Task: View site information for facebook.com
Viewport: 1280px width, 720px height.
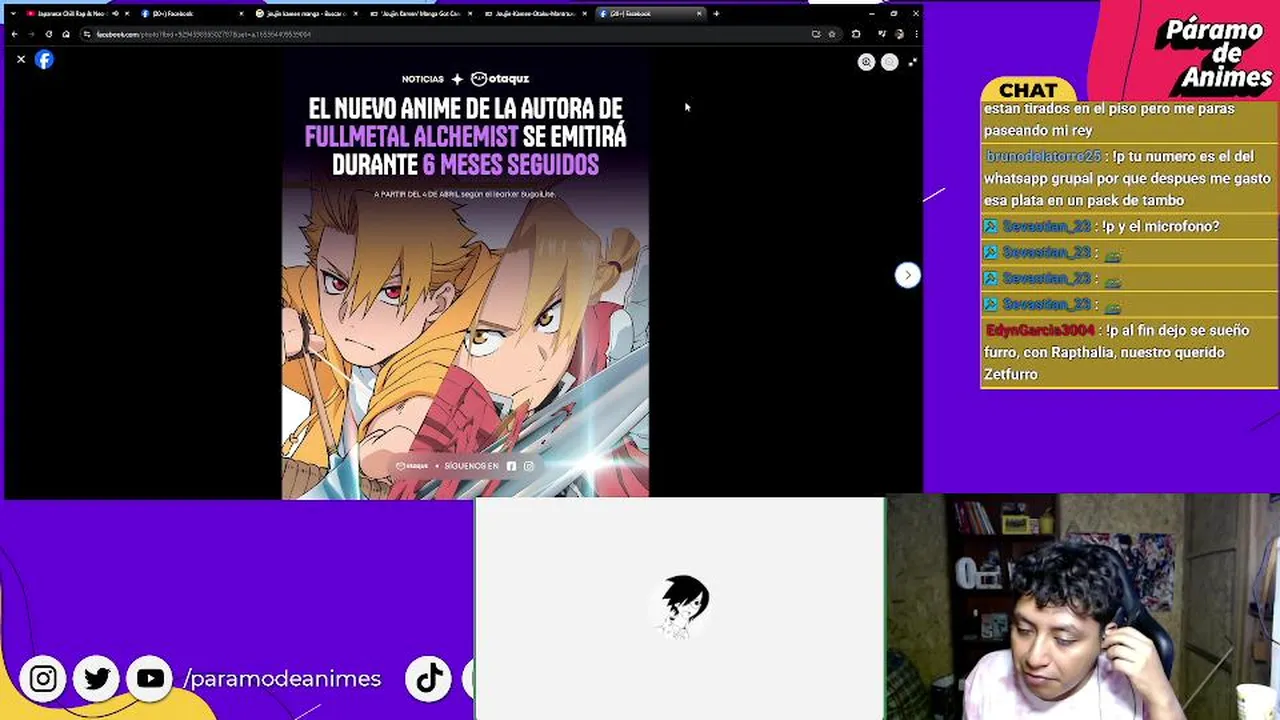Action: (x=87, y=34)
